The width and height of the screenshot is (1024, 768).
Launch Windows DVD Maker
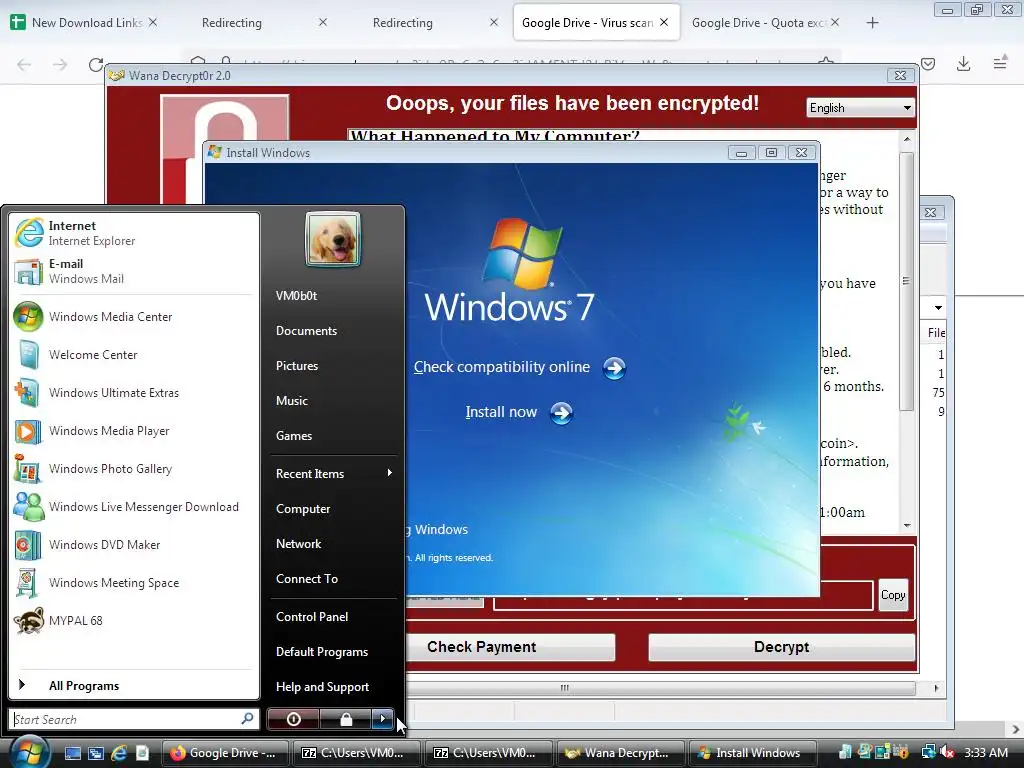[134, 545]
